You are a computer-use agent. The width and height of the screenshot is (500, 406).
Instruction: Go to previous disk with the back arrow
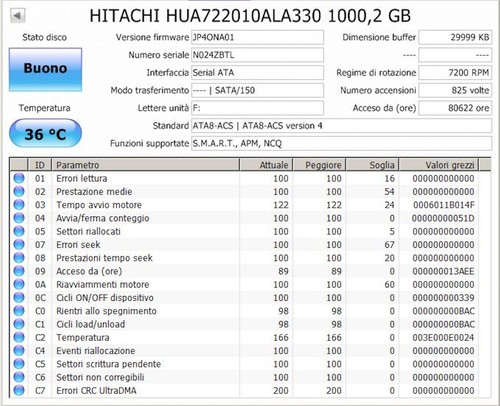[18, 16]
